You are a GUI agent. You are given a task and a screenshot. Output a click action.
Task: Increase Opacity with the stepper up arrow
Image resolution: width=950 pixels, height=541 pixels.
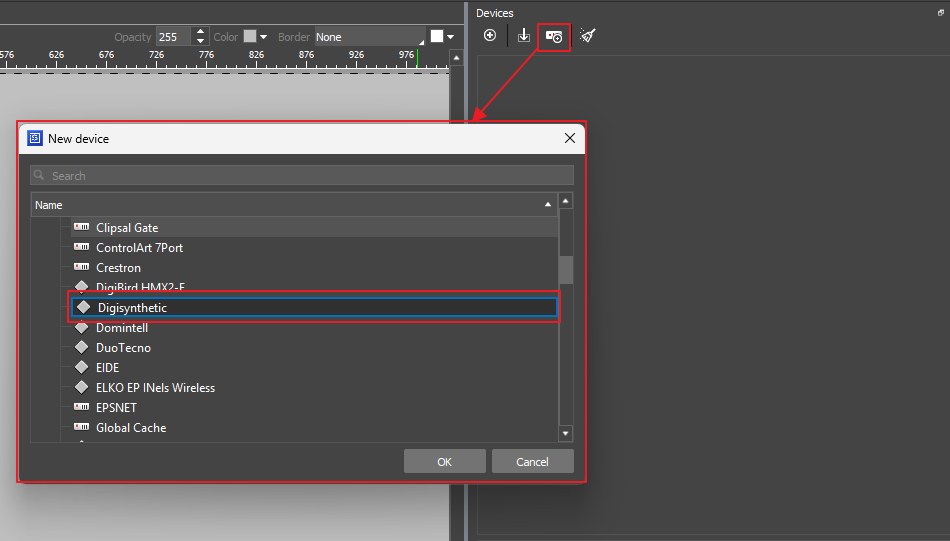pos(201,32)
